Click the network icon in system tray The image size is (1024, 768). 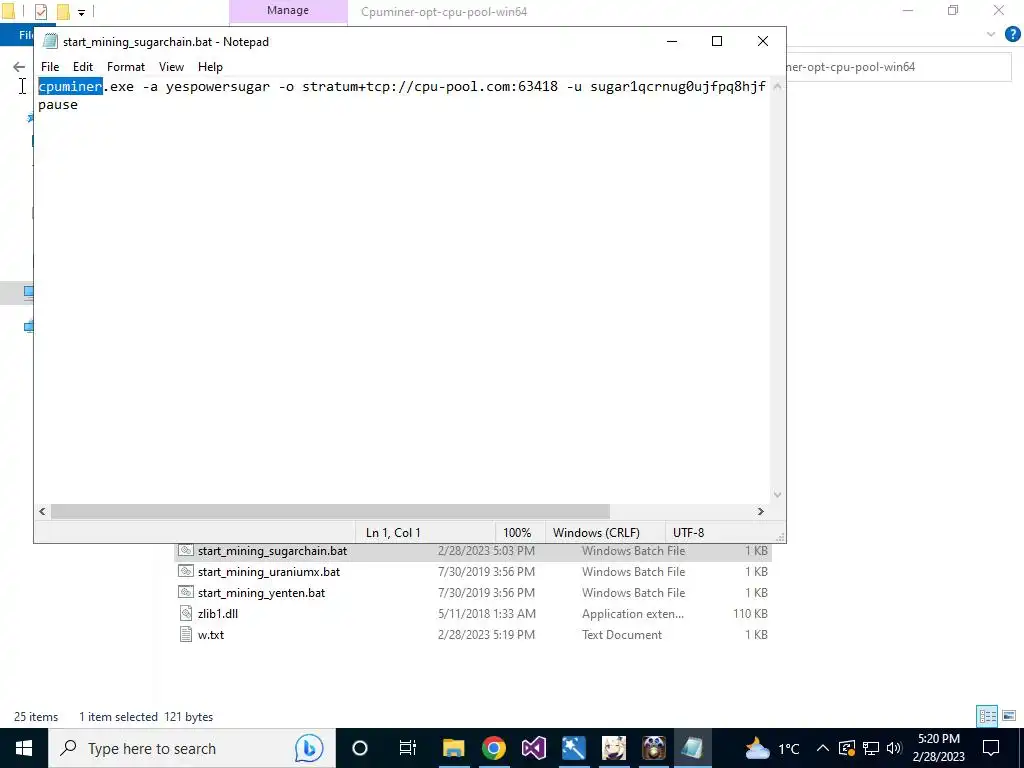point(871,748)
